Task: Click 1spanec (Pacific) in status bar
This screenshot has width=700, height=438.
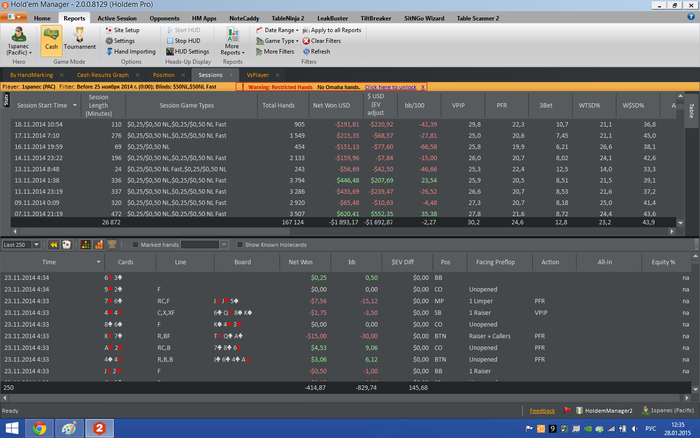Action: (x=668, y=410)
